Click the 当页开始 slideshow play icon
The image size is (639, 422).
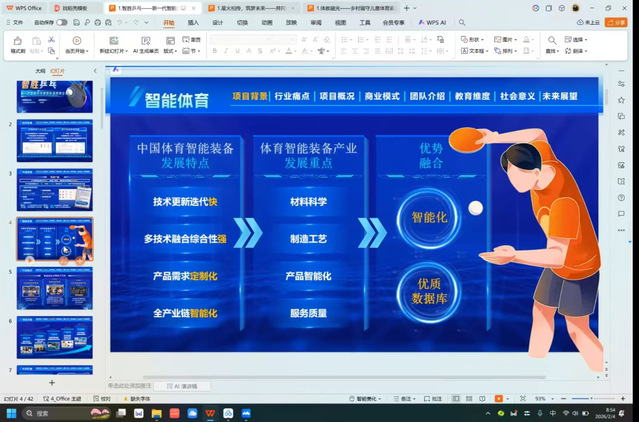75,40
